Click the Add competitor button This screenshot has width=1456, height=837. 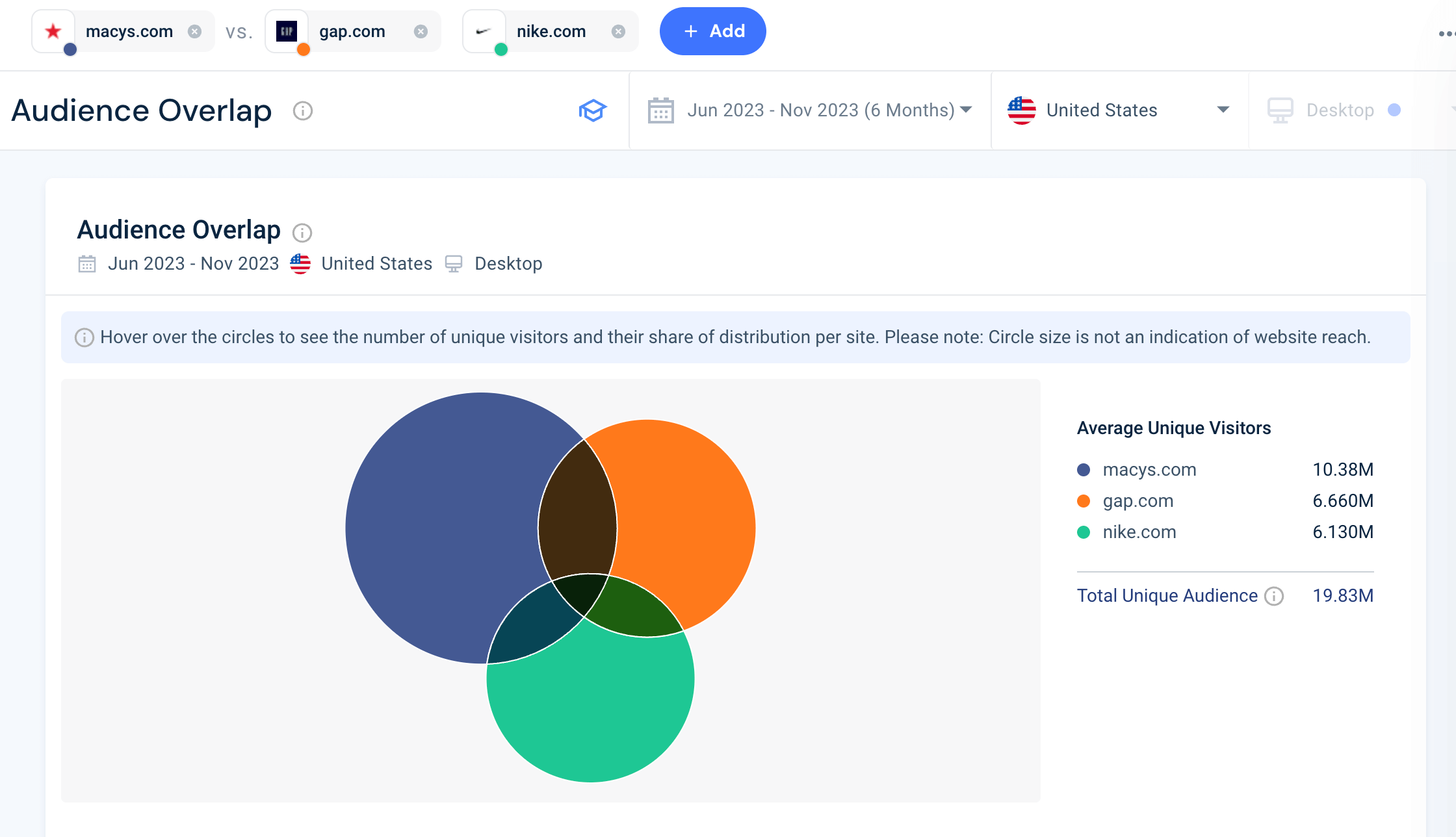pyautogui.click(x=712, y=31)
